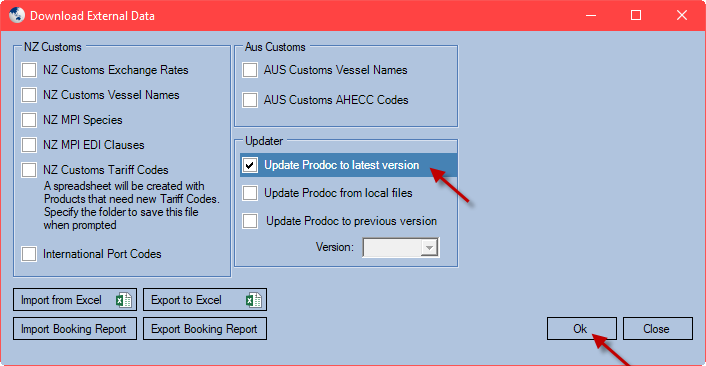The height and width of the screenshot is (366, 706).
Task: Tick the NZ Customs Vessel Names checkbox
Action: point(29,95)
